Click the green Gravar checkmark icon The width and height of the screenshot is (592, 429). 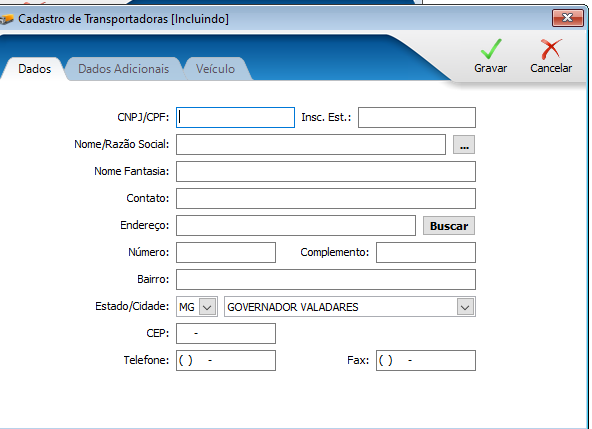pos(491,49)
